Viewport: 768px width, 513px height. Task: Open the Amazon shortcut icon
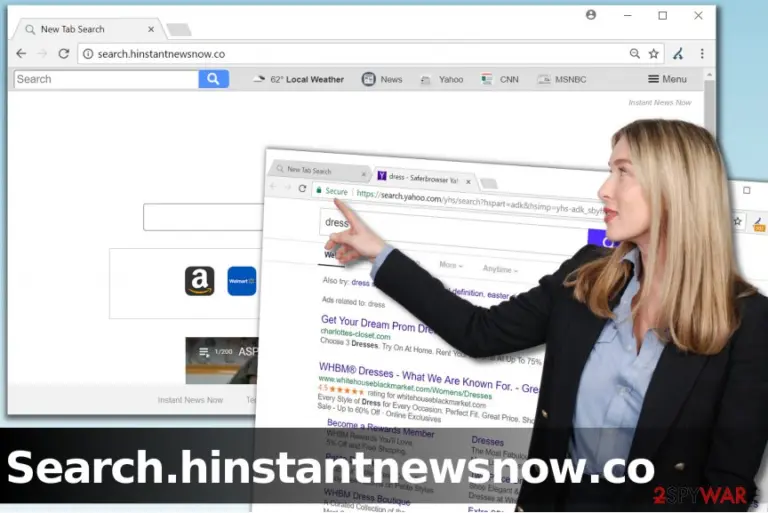click(199, 281)
